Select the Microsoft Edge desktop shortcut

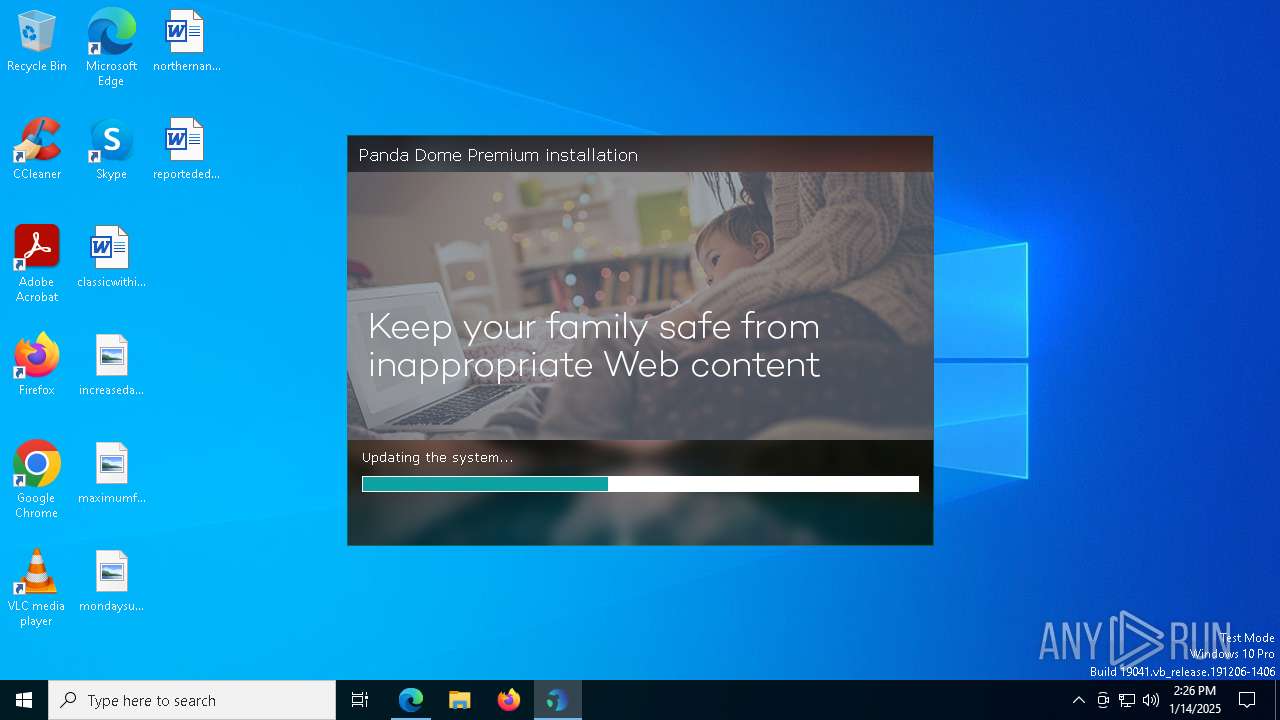click(111, 48)
